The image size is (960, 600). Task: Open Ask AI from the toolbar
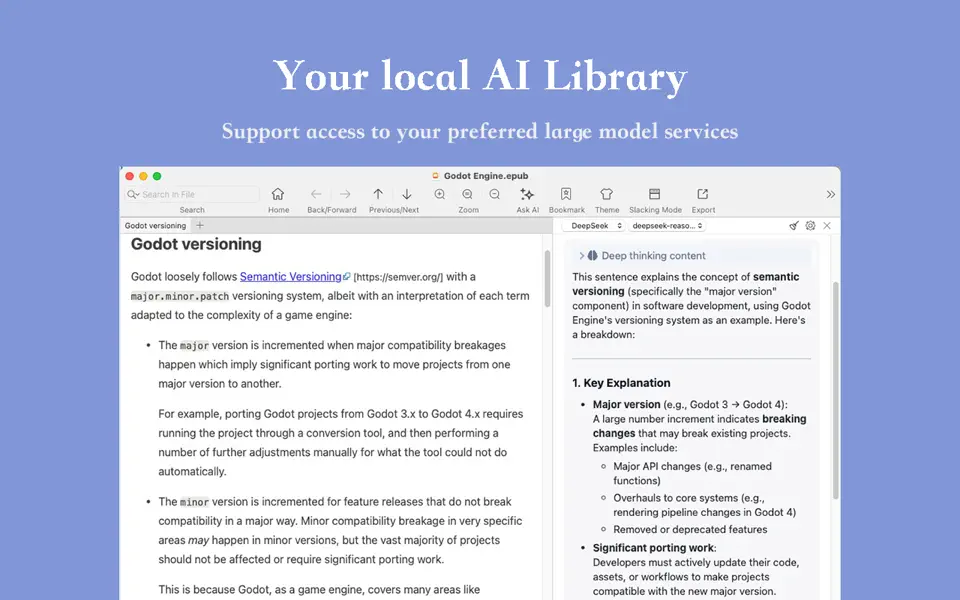527,194
